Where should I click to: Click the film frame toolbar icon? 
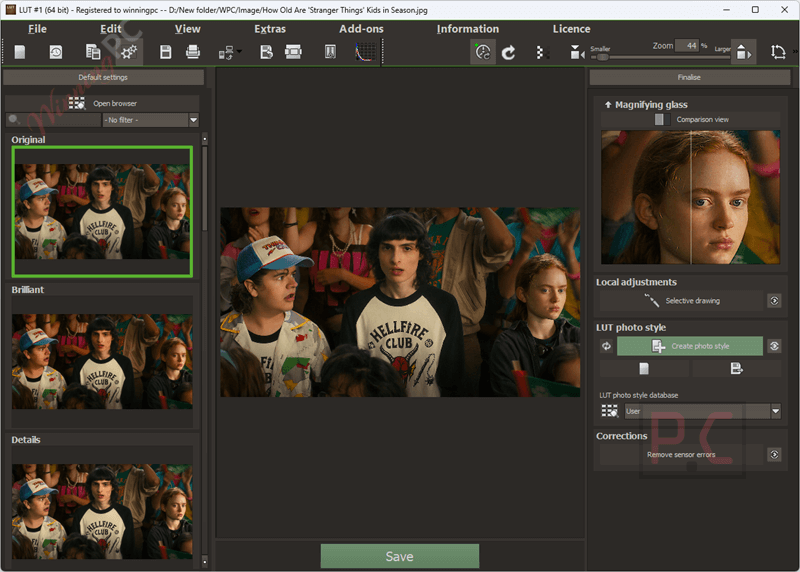293,52
